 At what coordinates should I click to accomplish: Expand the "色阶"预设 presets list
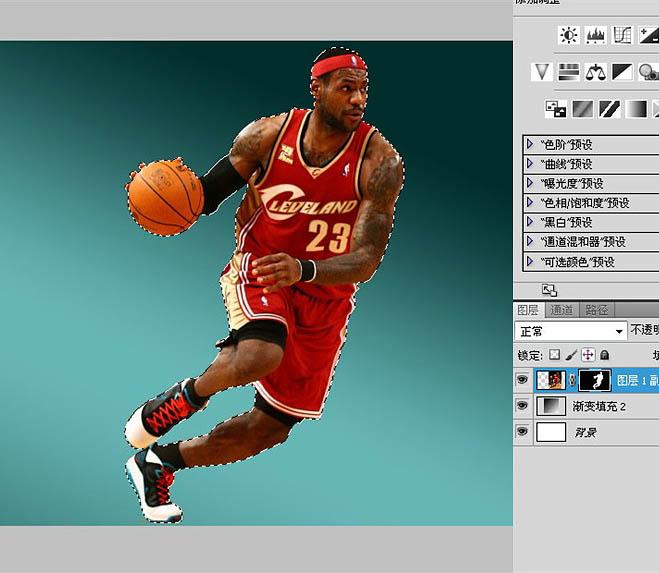[x=530, y=144]
